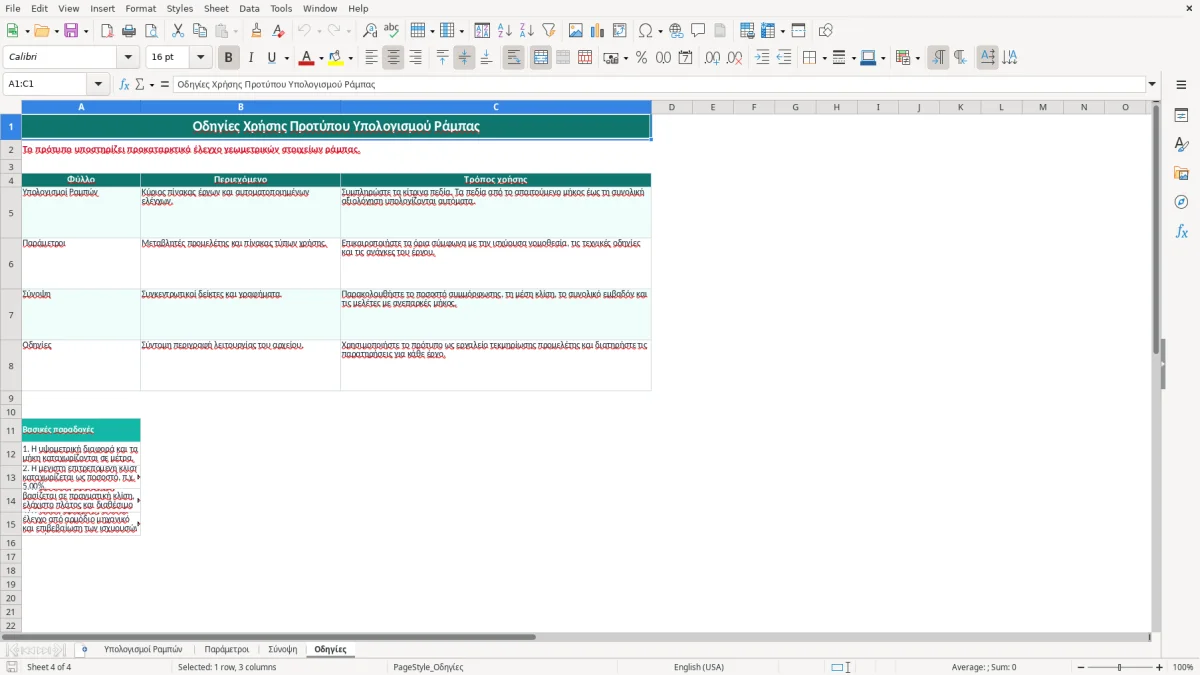Click the Cut scissors icon
1200x675 pixels.
click(x=178, y=31)
